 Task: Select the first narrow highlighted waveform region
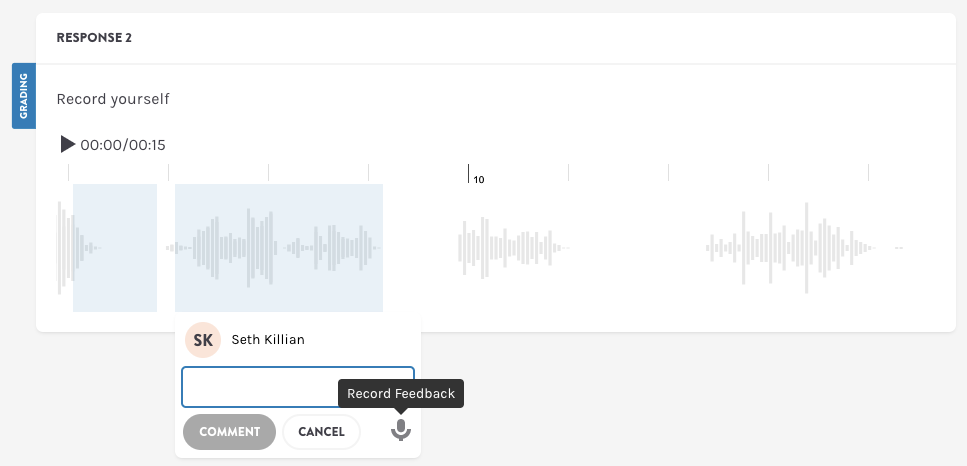click(115, 247)
